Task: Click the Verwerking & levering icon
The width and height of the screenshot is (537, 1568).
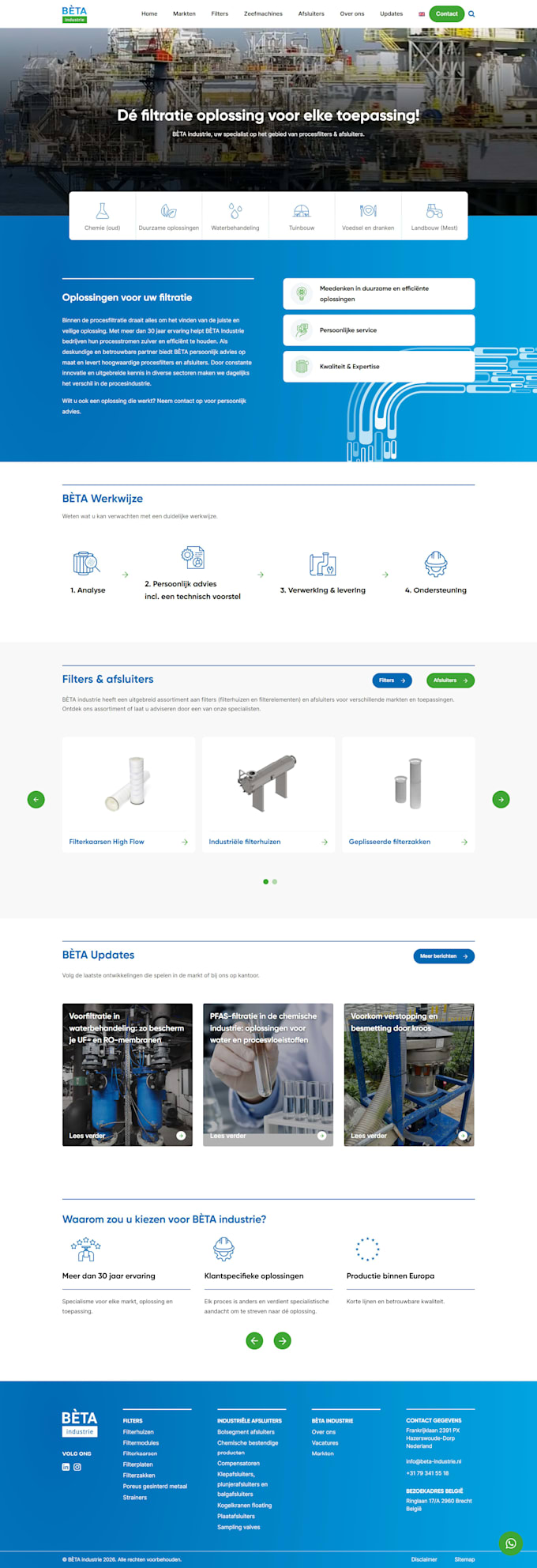Action: click(323, 563)
